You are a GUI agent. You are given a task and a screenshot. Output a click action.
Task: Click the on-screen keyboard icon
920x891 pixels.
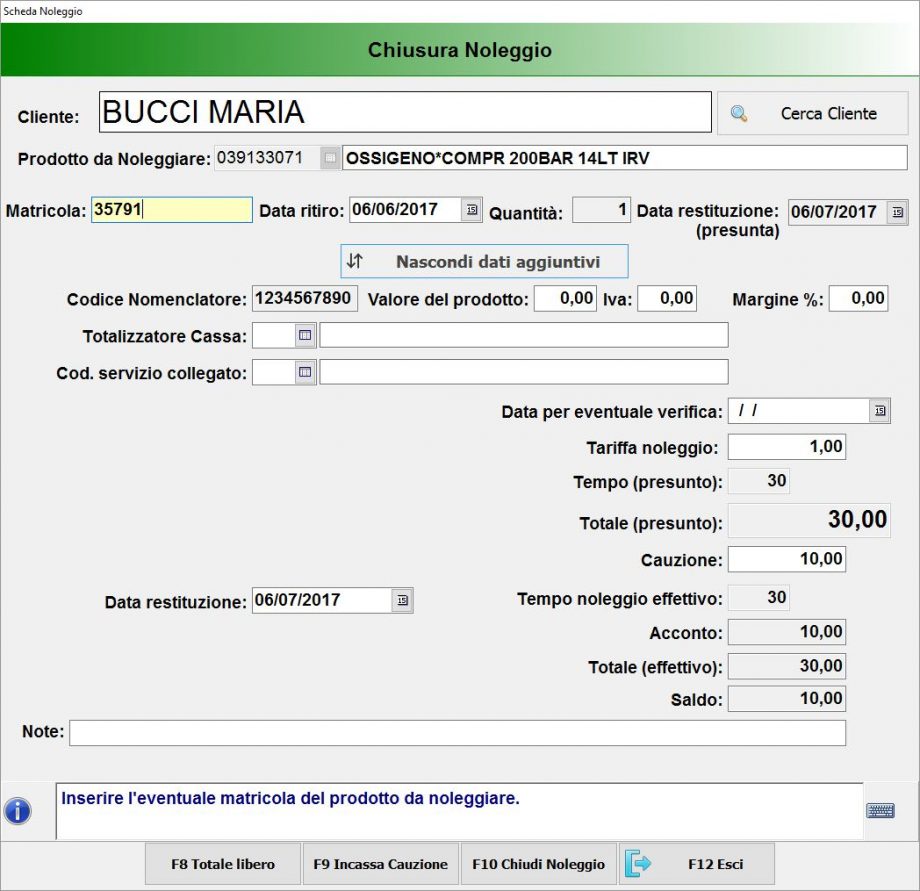click(880, 811)
